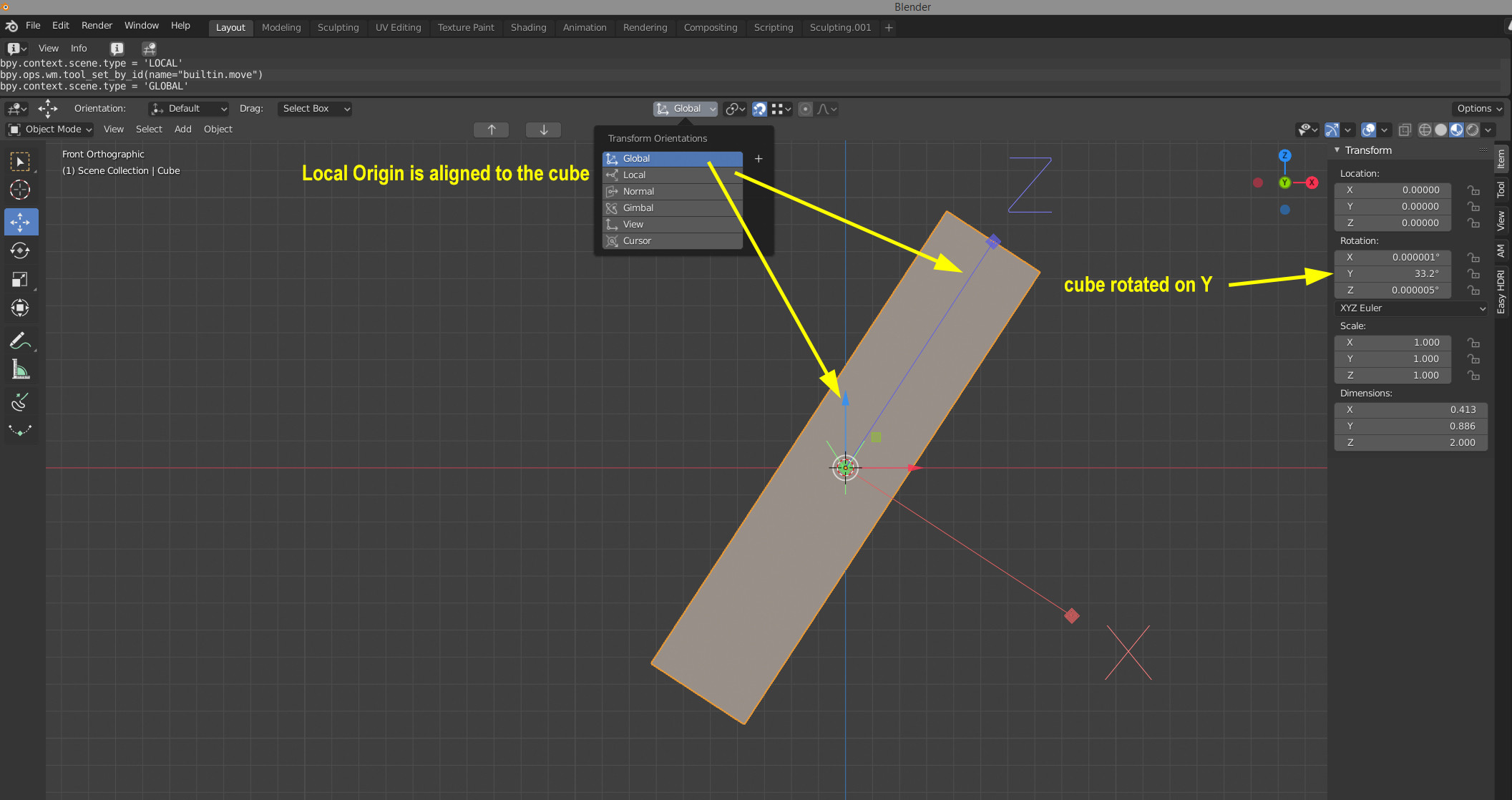Click the Z axis on navigation gizmo
The height and width of the screenshot is (800, 1512).
(1285, 155)
